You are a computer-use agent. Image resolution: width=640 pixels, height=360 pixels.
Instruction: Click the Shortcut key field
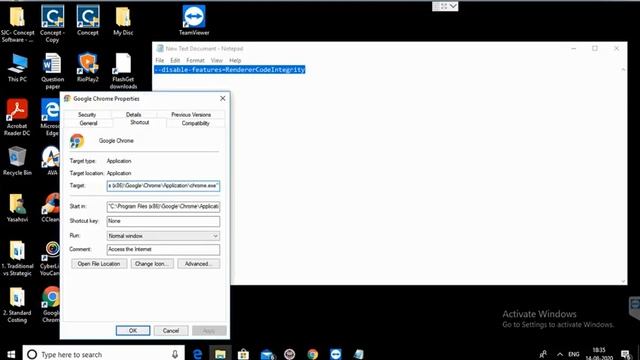163,221
